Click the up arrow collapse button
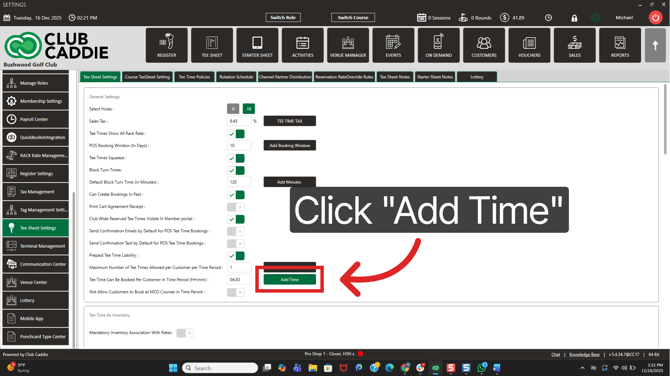 tap(655, 45)
